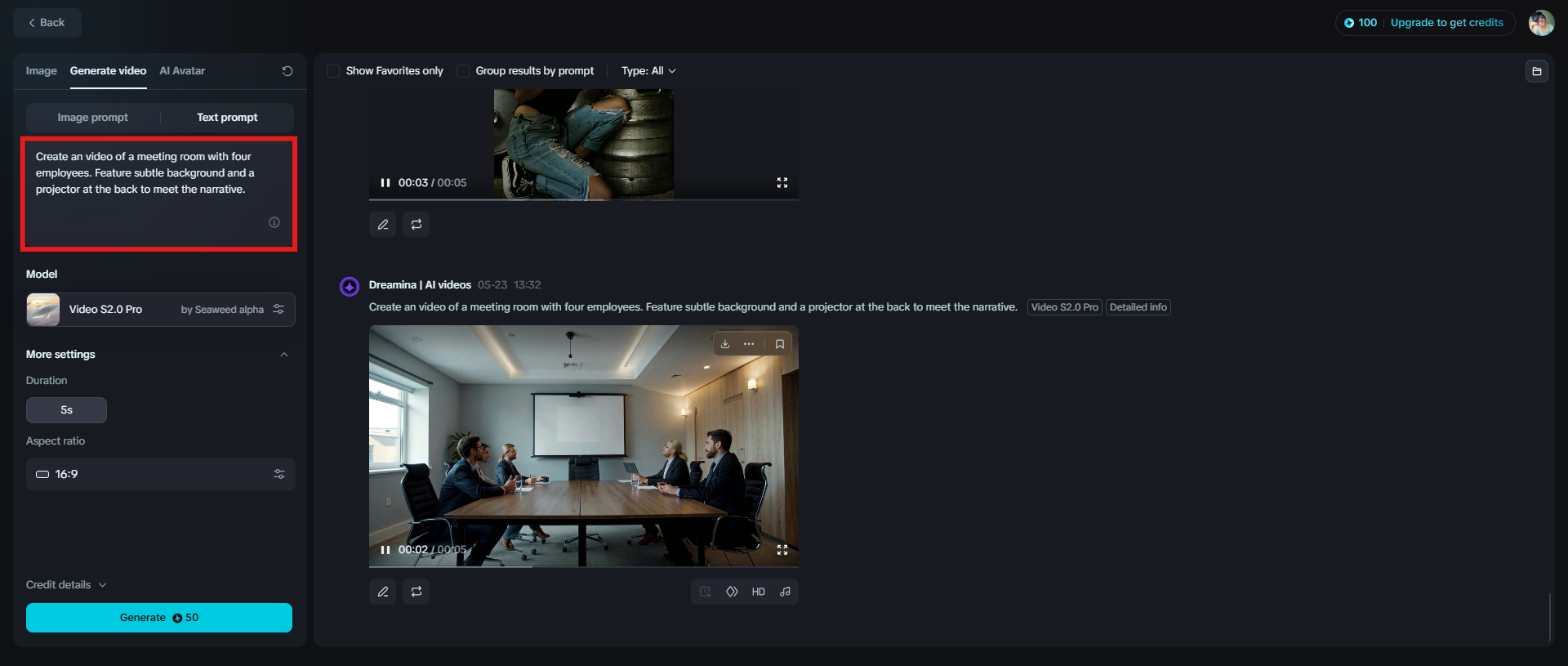
Task: Select the Generate video tab
Action: pyautogui.click(x=108, y=71)
